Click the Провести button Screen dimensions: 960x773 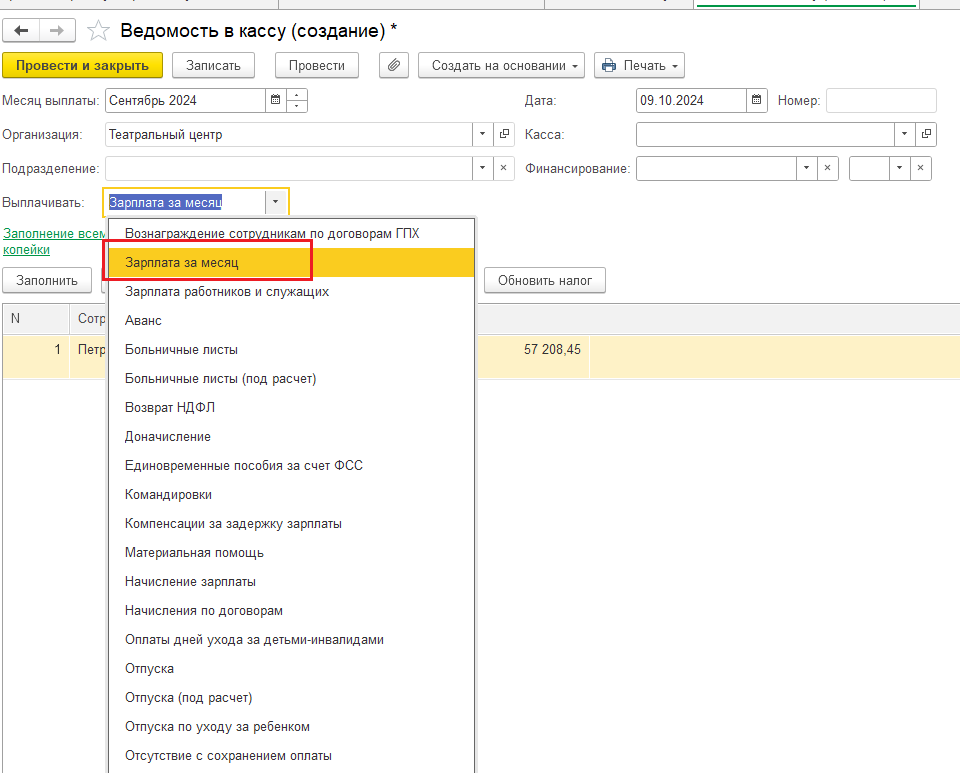coord(317,65)
